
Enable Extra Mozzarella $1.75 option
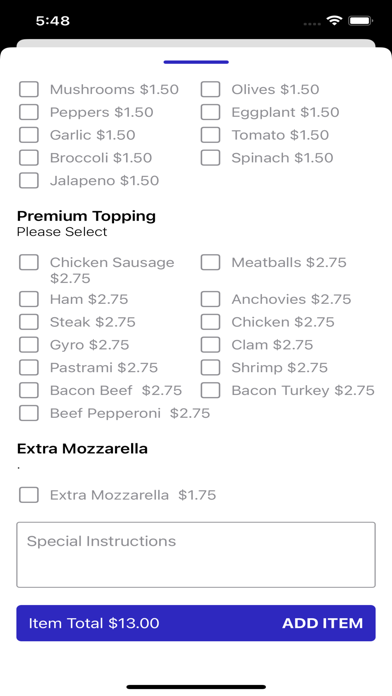click(29, 495)
